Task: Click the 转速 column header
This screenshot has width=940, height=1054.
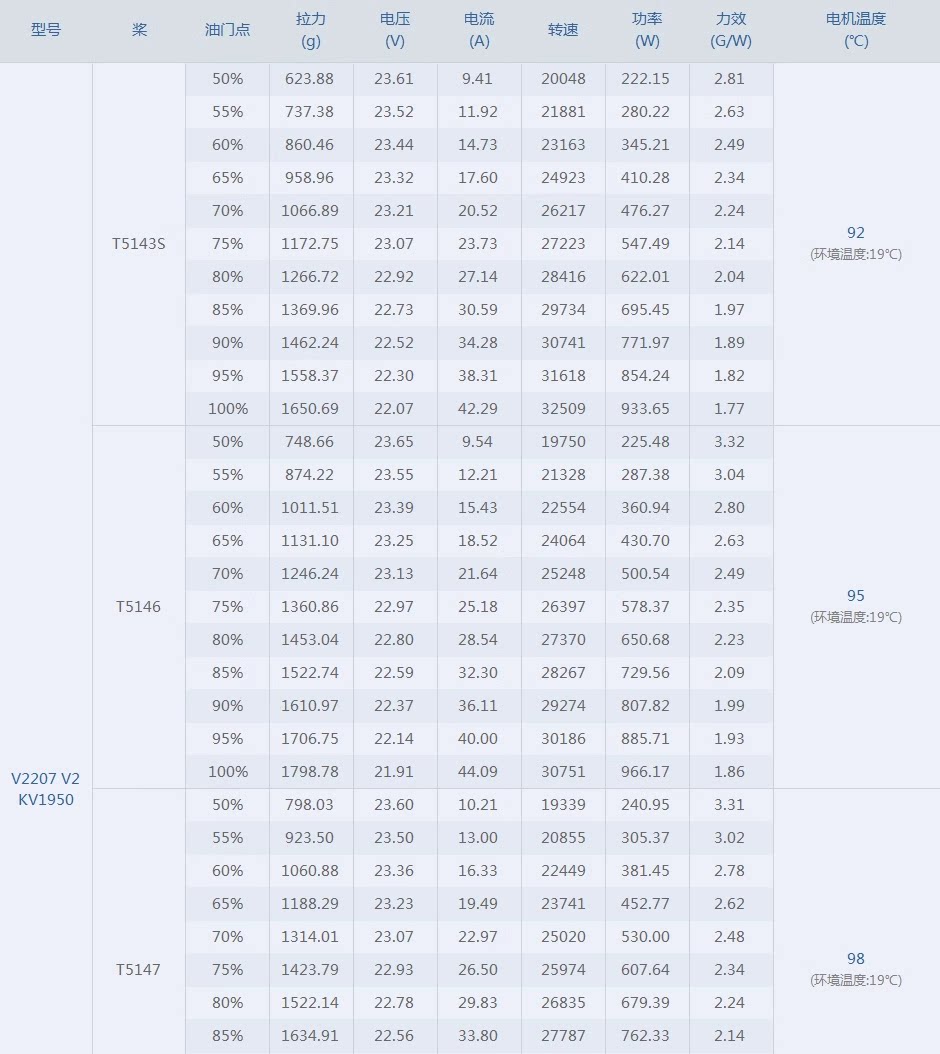Action: click(563, 30)
